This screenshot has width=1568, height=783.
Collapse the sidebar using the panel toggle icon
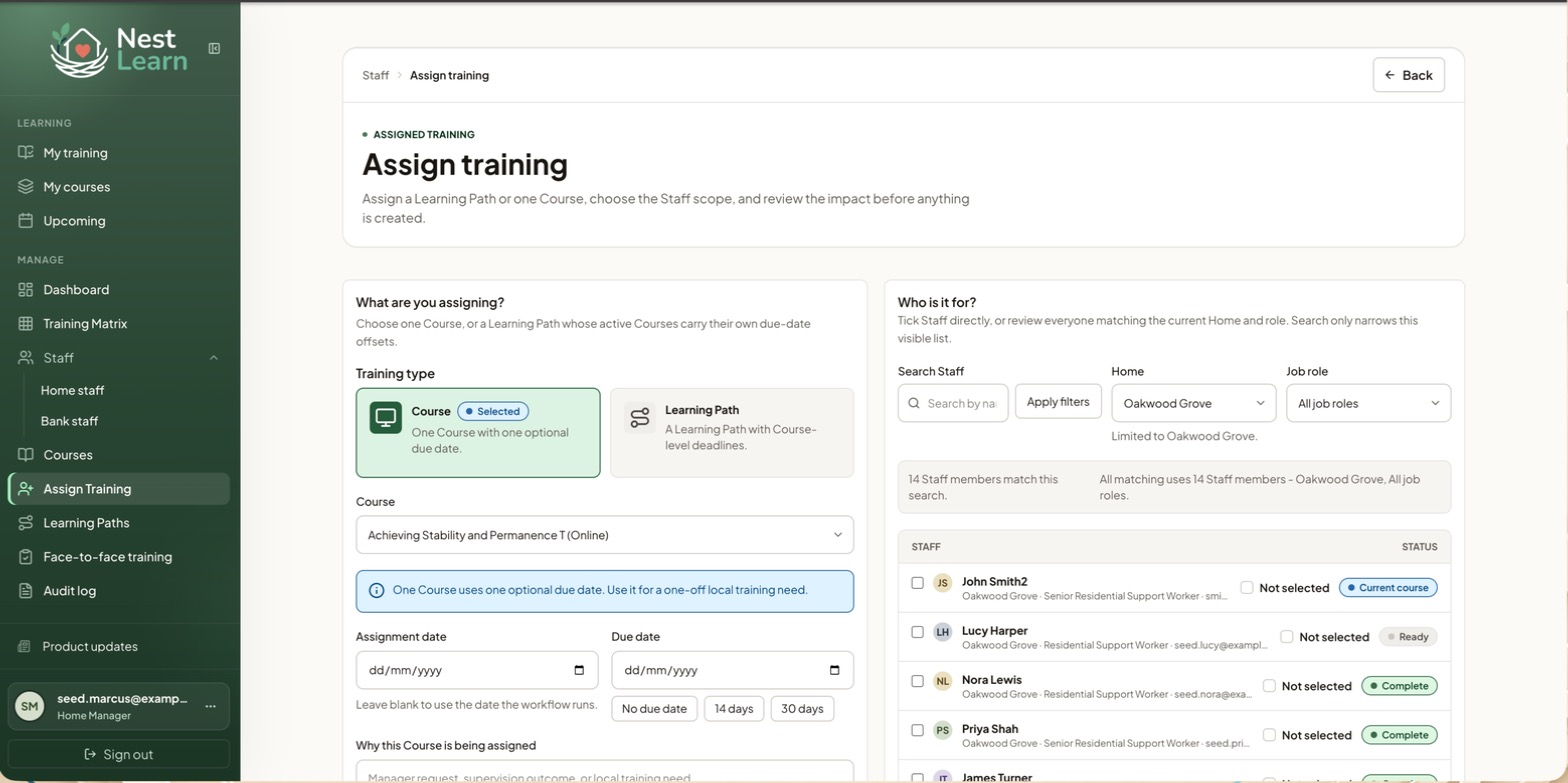click(x=214, y=48)
